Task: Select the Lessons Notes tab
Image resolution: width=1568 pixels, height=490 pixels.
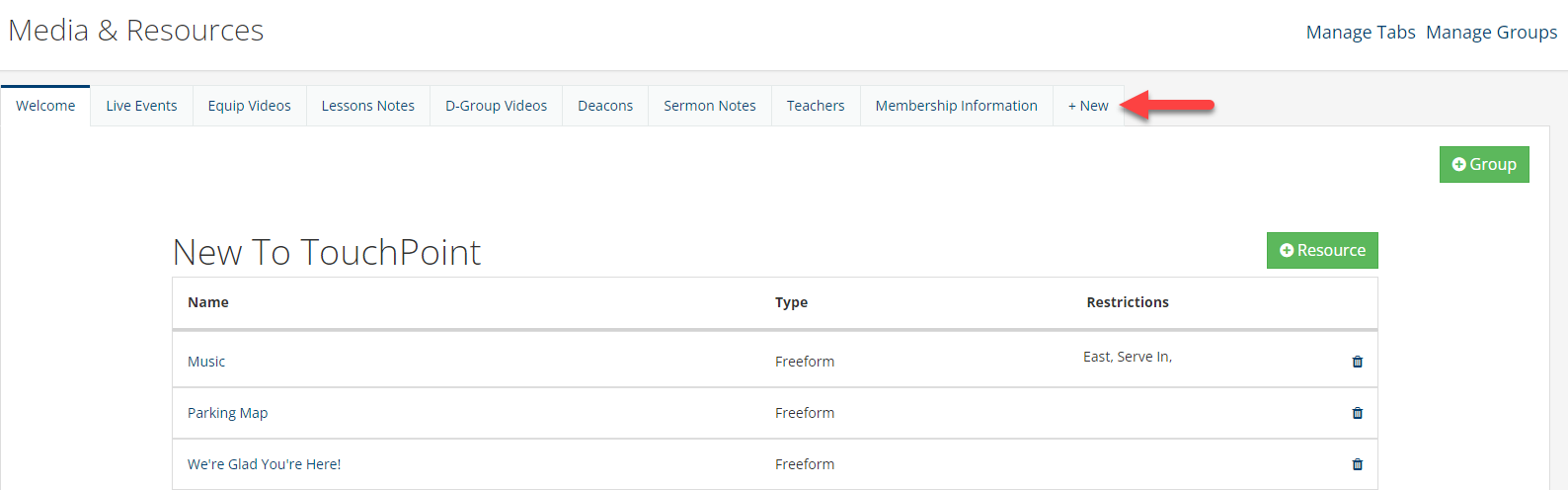Action: 367,106
